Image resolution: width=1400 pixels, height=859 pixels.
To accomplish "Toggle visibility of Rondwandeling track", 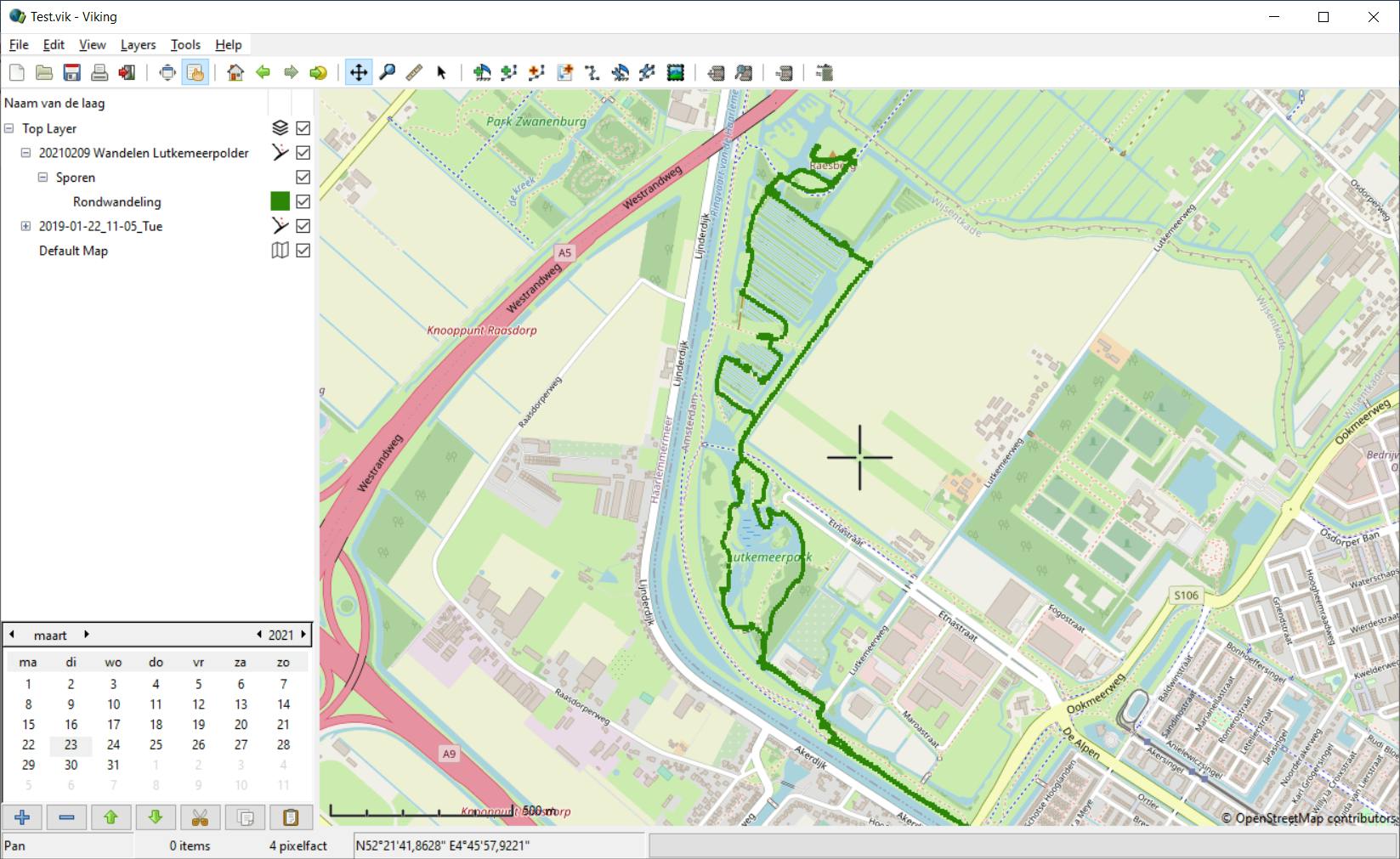I will click(303, 202).
